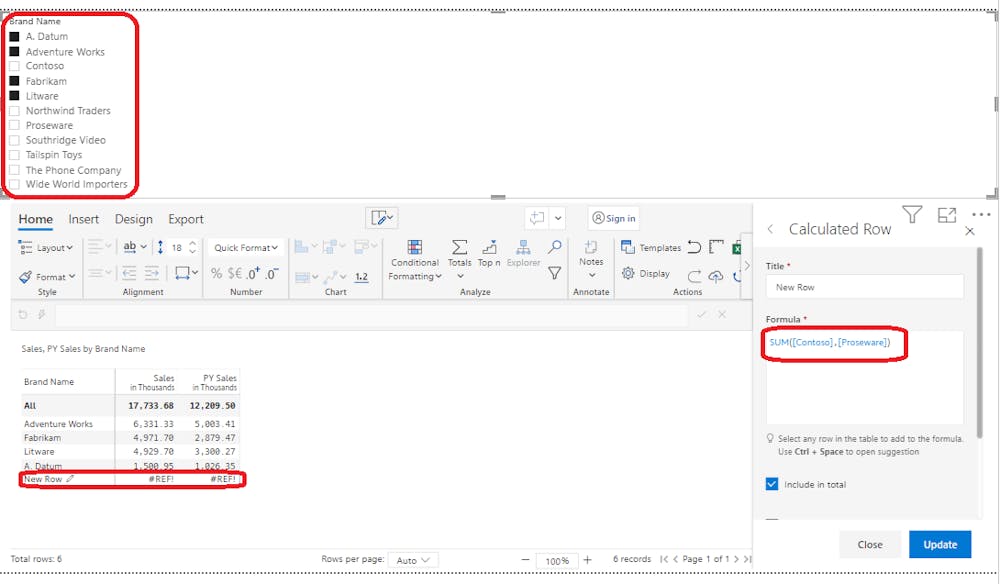Click the Excel export icon

click(x=736, y=248)
